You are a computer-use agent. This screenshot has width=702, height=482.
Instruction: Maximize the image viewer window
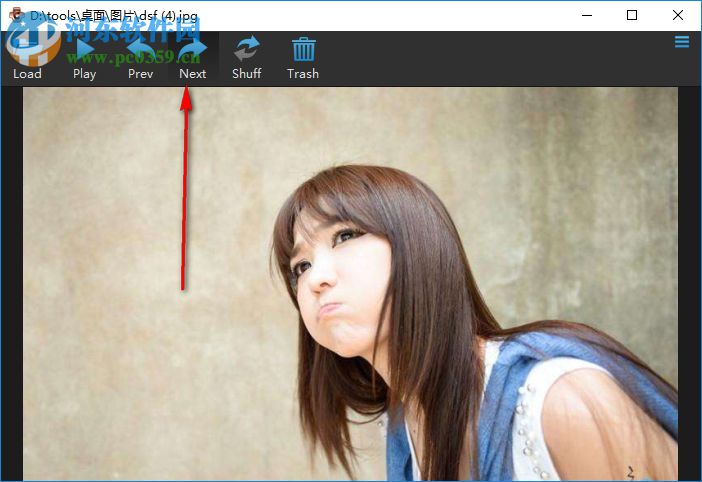[632, 15]
